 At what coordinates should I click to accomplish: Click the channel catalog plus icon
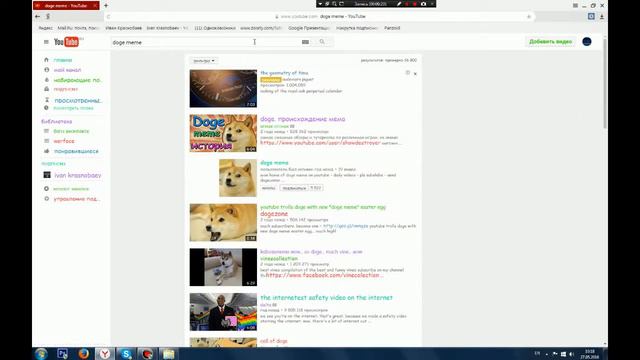pyautogui.click(x=46, y=189)
